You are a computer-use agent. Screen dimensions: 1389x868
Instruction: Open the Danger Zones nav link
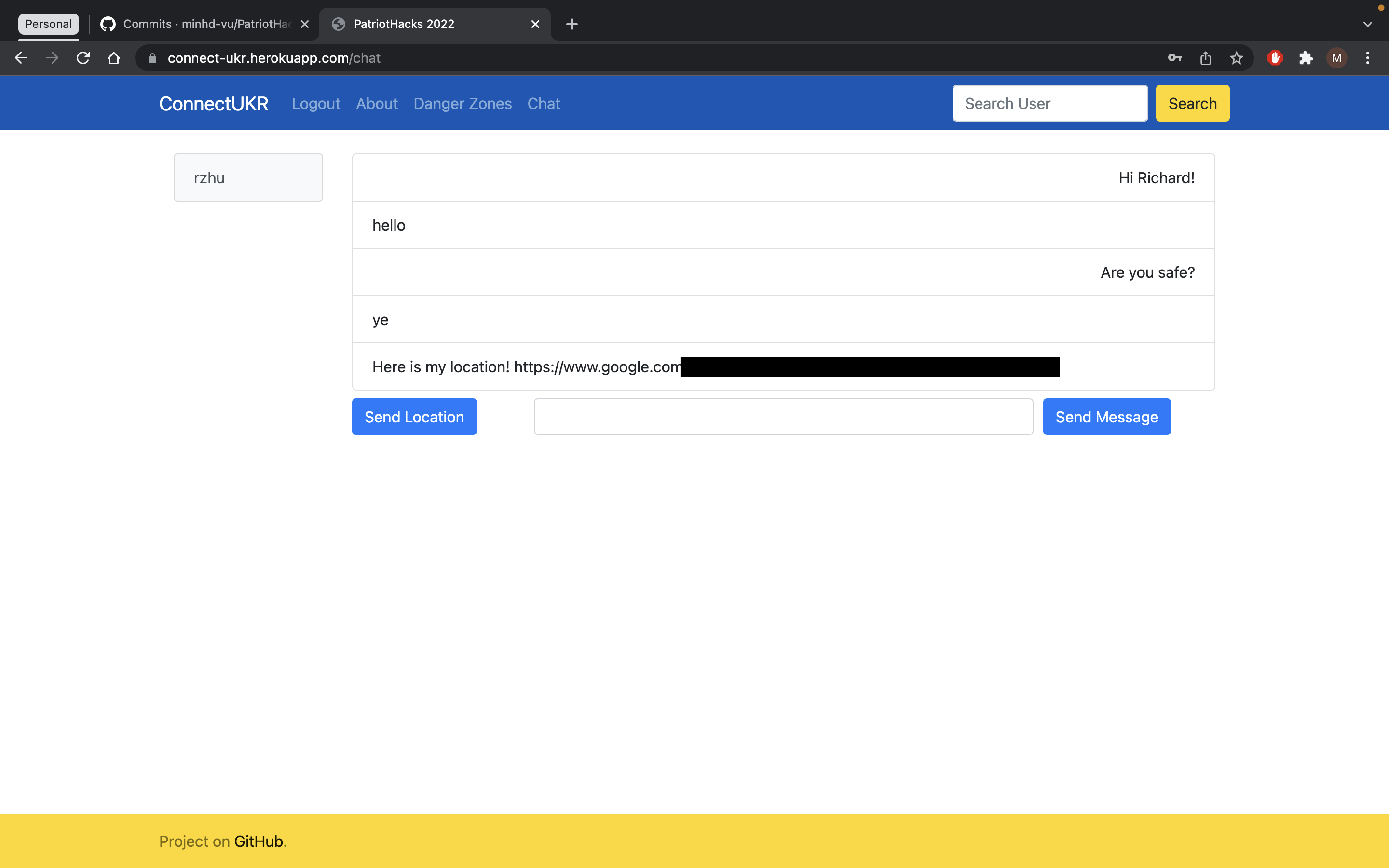pos(462,103)
